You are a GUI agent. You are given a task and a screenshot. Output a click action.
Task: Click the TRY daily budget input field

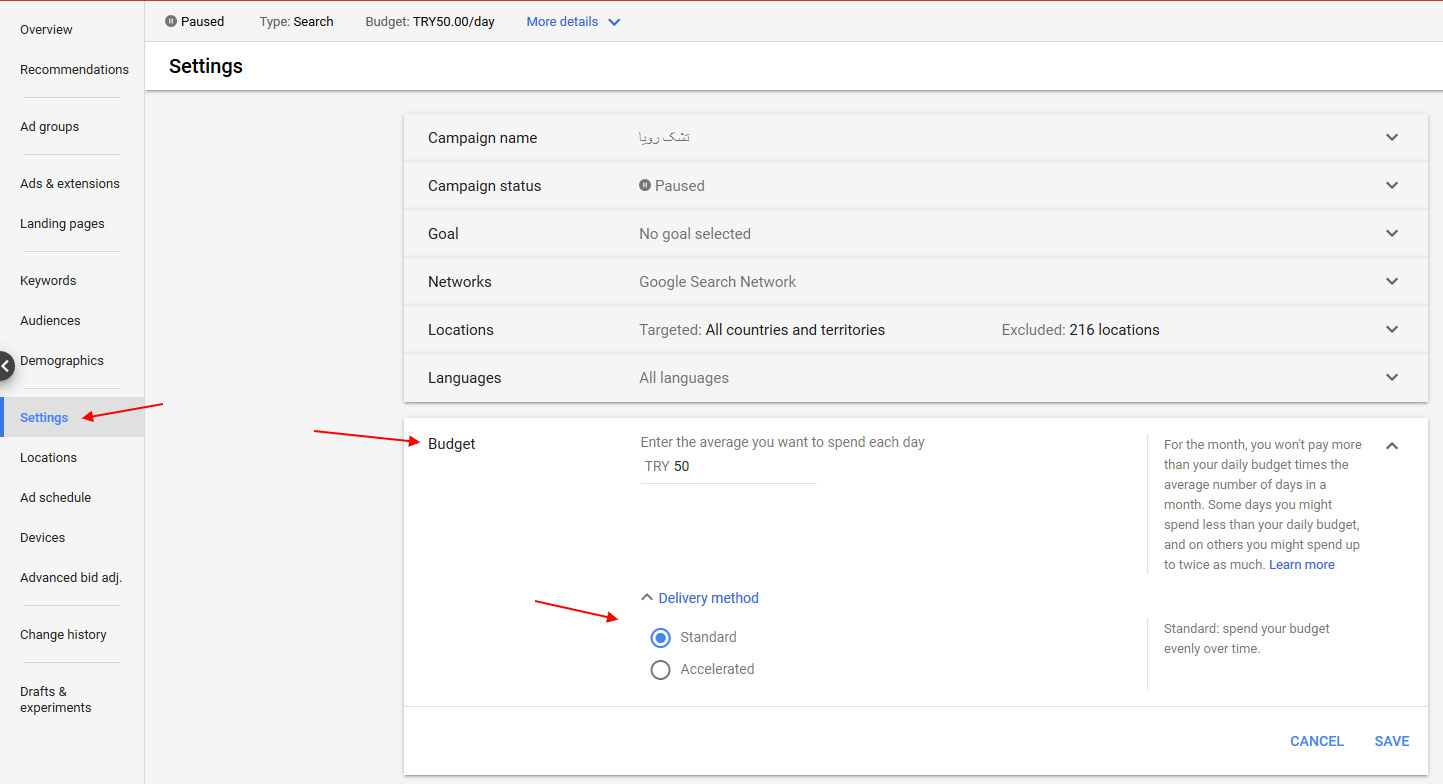pyautogui.click(x=728, y=467)
